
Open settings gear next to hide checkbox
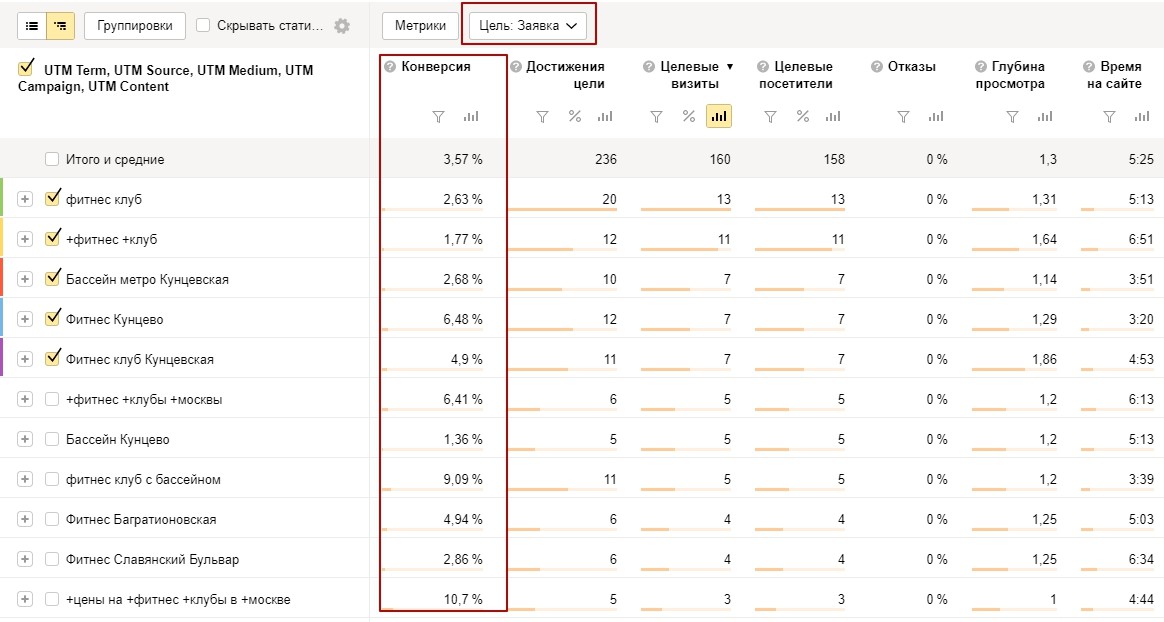(342, 25)
